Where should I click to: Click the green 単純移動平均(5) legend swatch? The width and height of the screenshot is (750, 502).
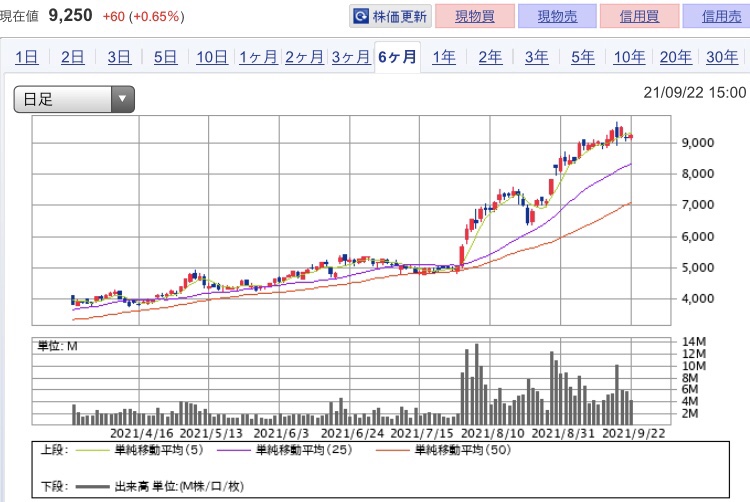tap(92, 450)
